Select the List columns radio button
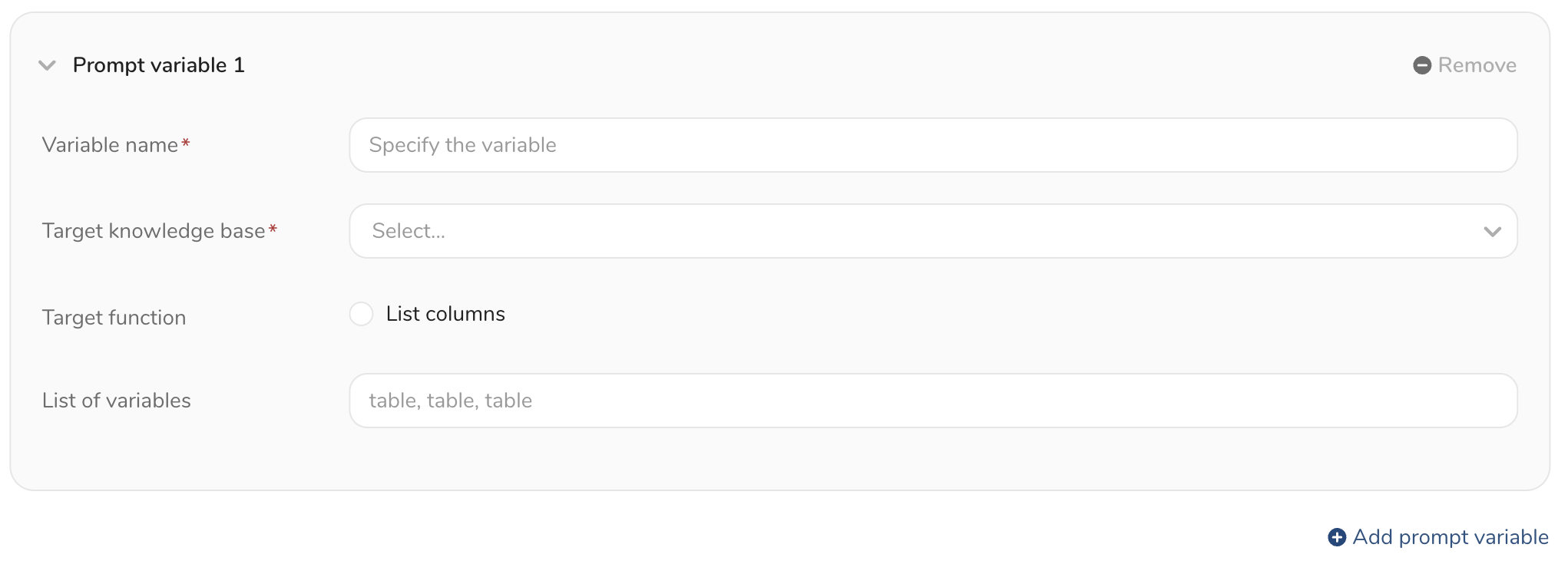Viewport: 1568px width, 574px height. point(361,314)
